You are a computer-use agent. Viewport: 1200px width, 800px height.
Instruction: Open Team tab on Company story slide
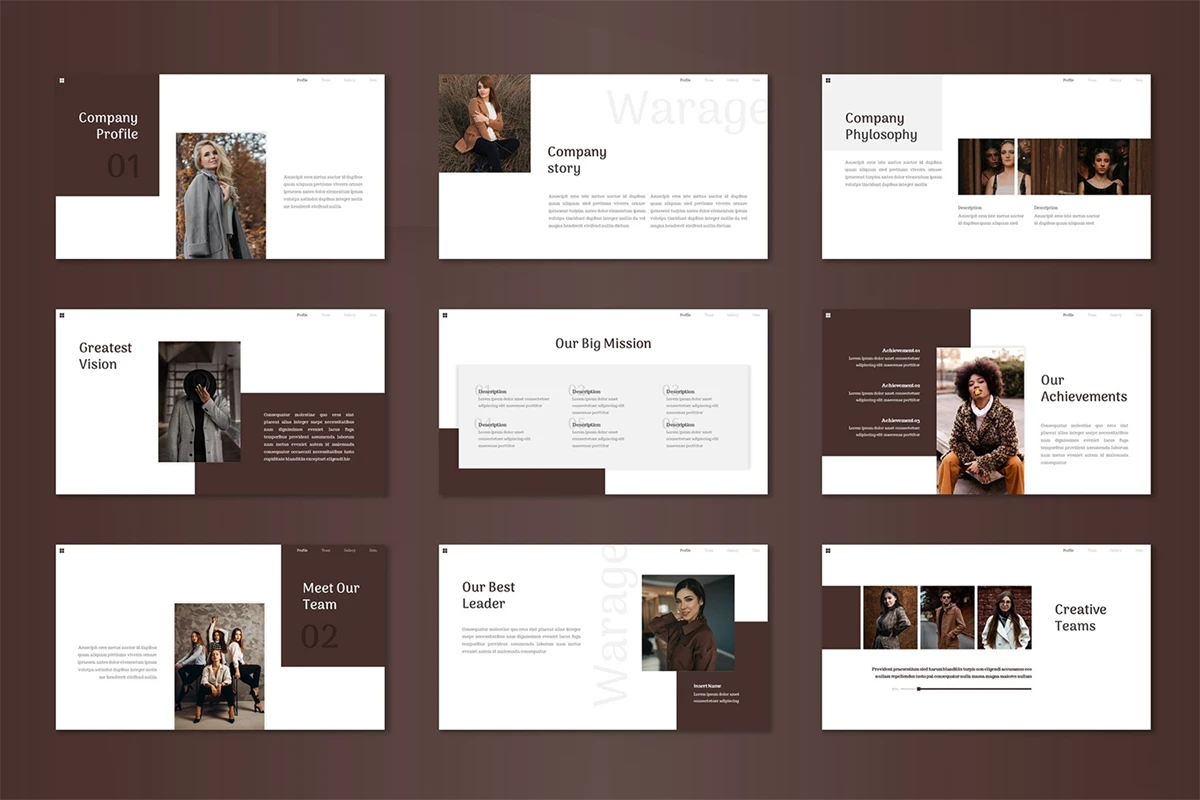point(709,80)
